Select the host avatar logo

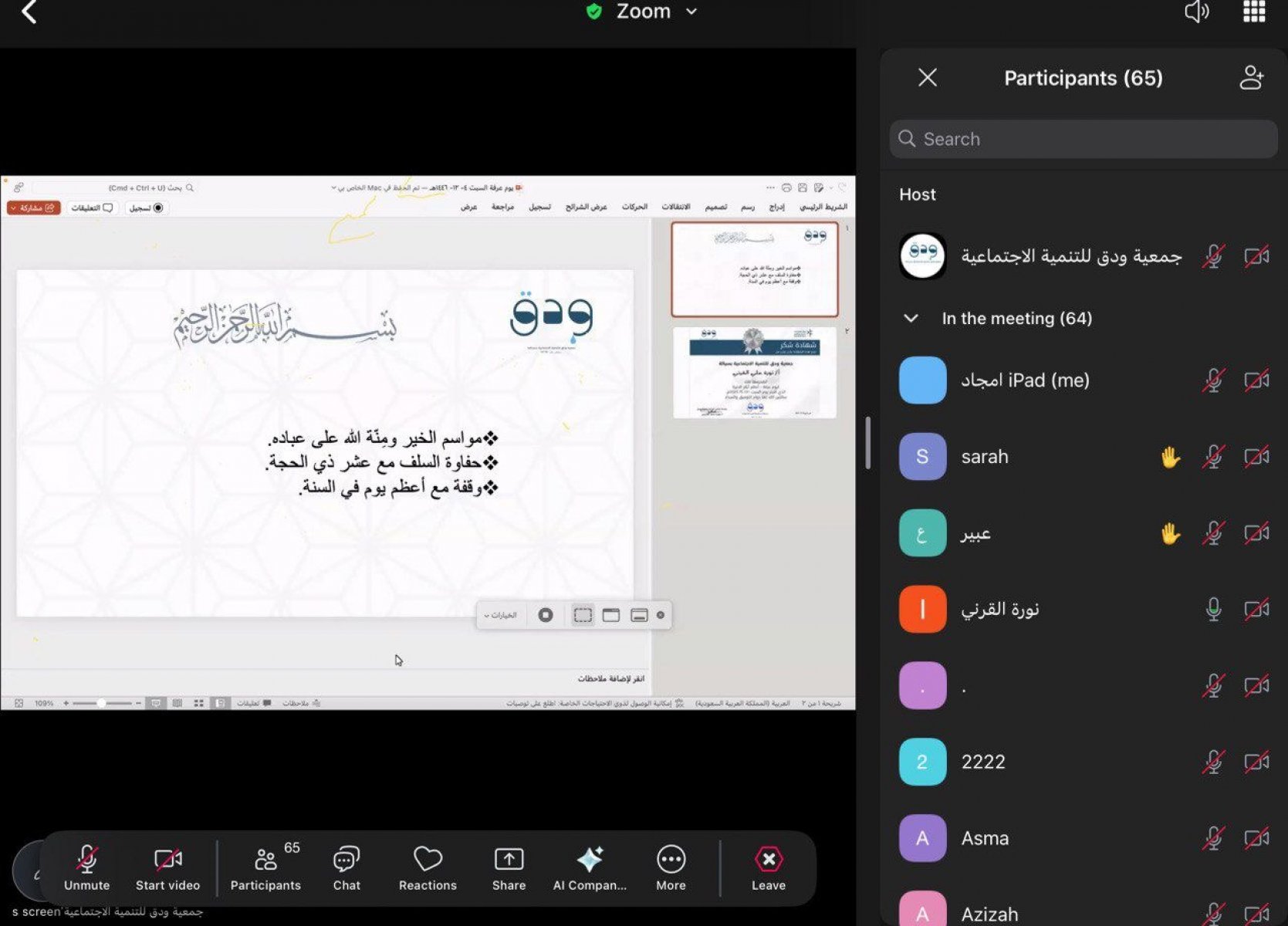coord(922,256)
